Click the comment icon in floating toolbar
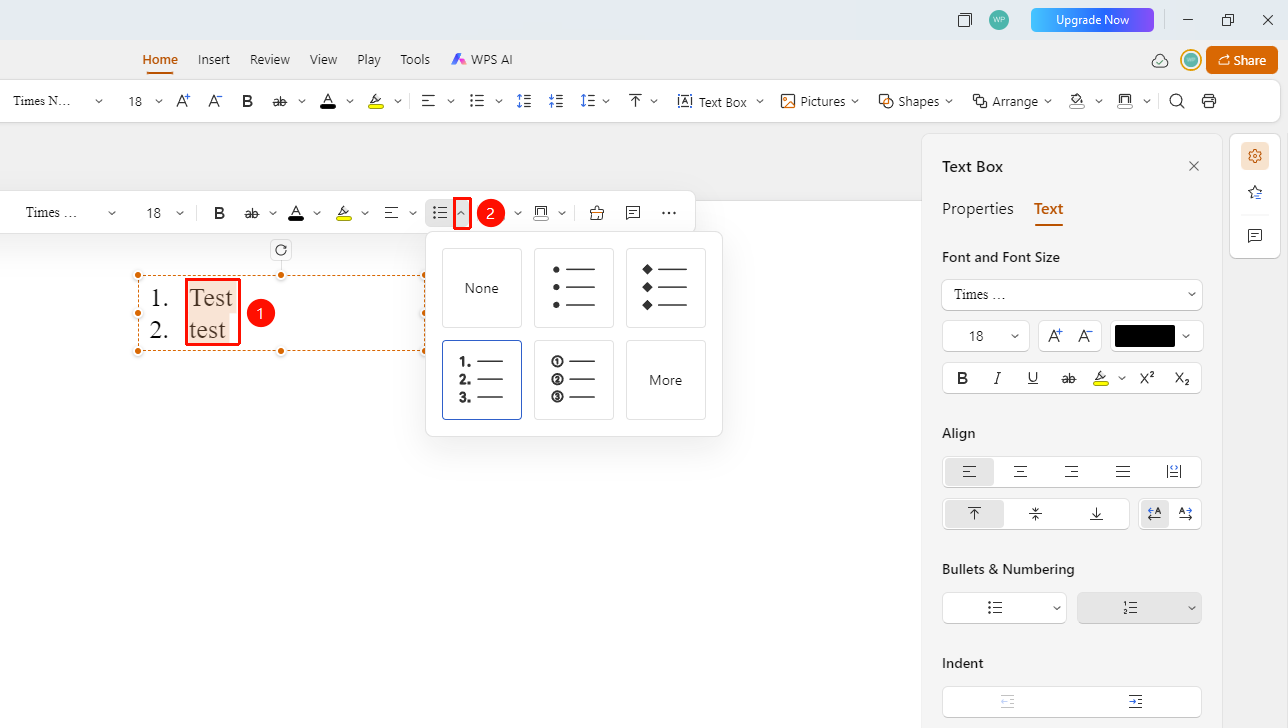This screenshot has width=1288, height=728. coord(633,213)
